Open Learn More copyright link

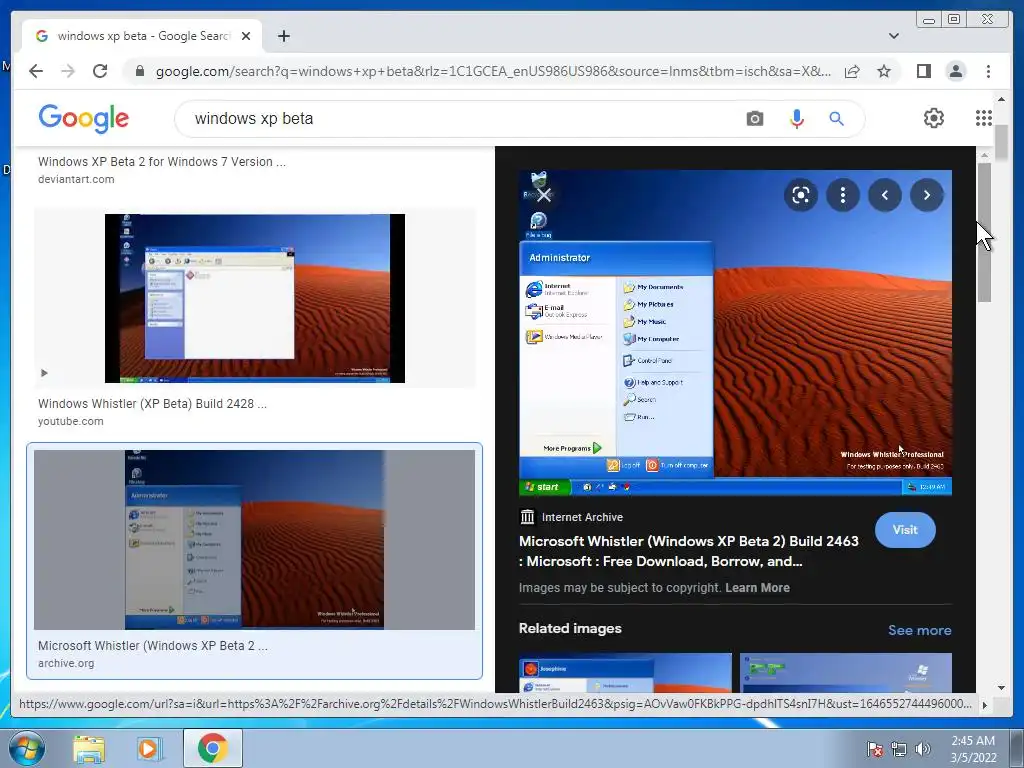[x=758, y=588]
